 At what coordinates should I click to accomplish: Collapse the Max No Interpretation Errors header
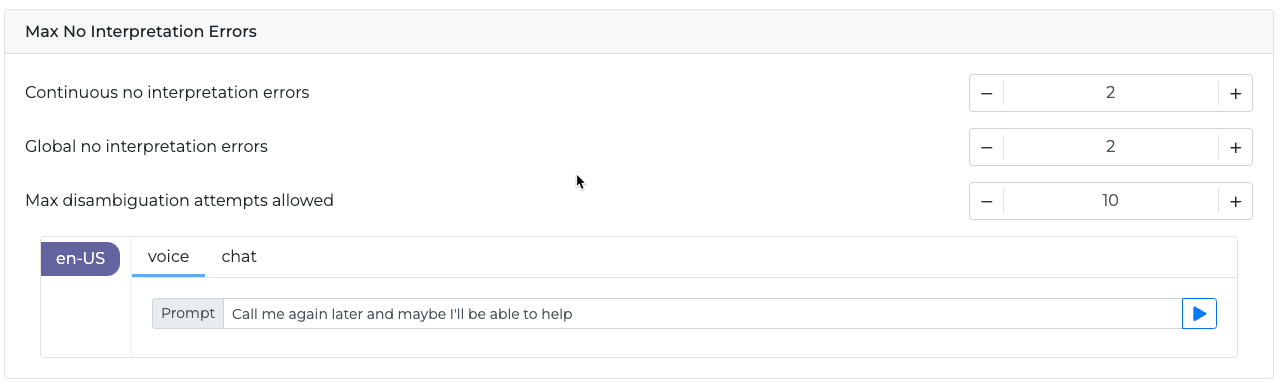pyautogui.click(x=641, y=32)
